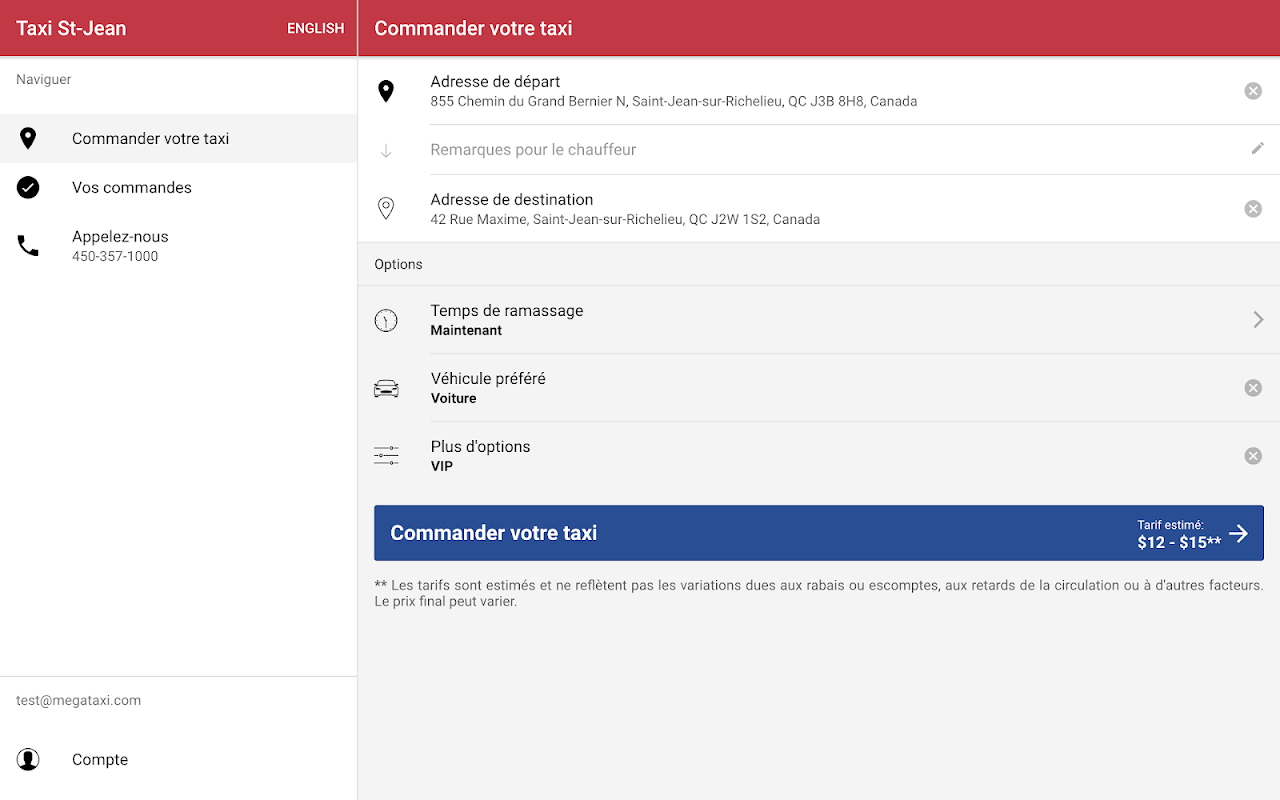
Task: Click the Commander votre taxi page header
Action: tap(474, 28)
